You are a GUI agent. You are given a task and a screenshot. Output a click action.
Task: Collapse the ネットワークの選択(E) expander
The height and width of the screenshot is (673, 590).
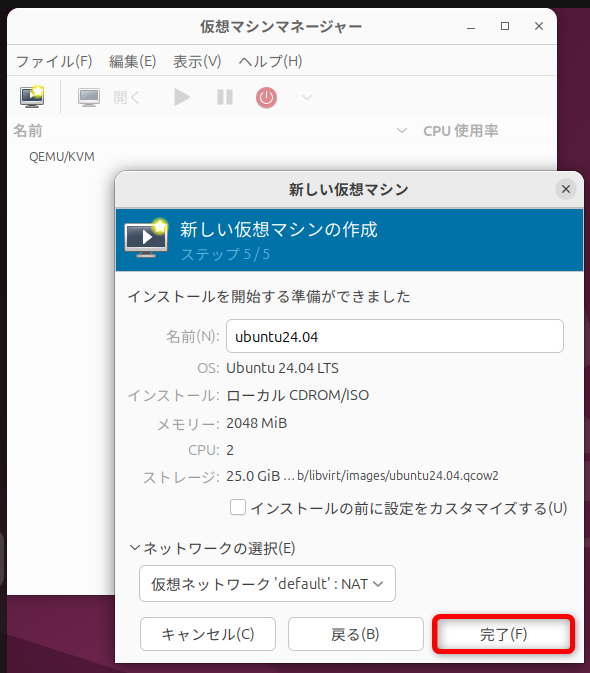(x=135, y=548)
